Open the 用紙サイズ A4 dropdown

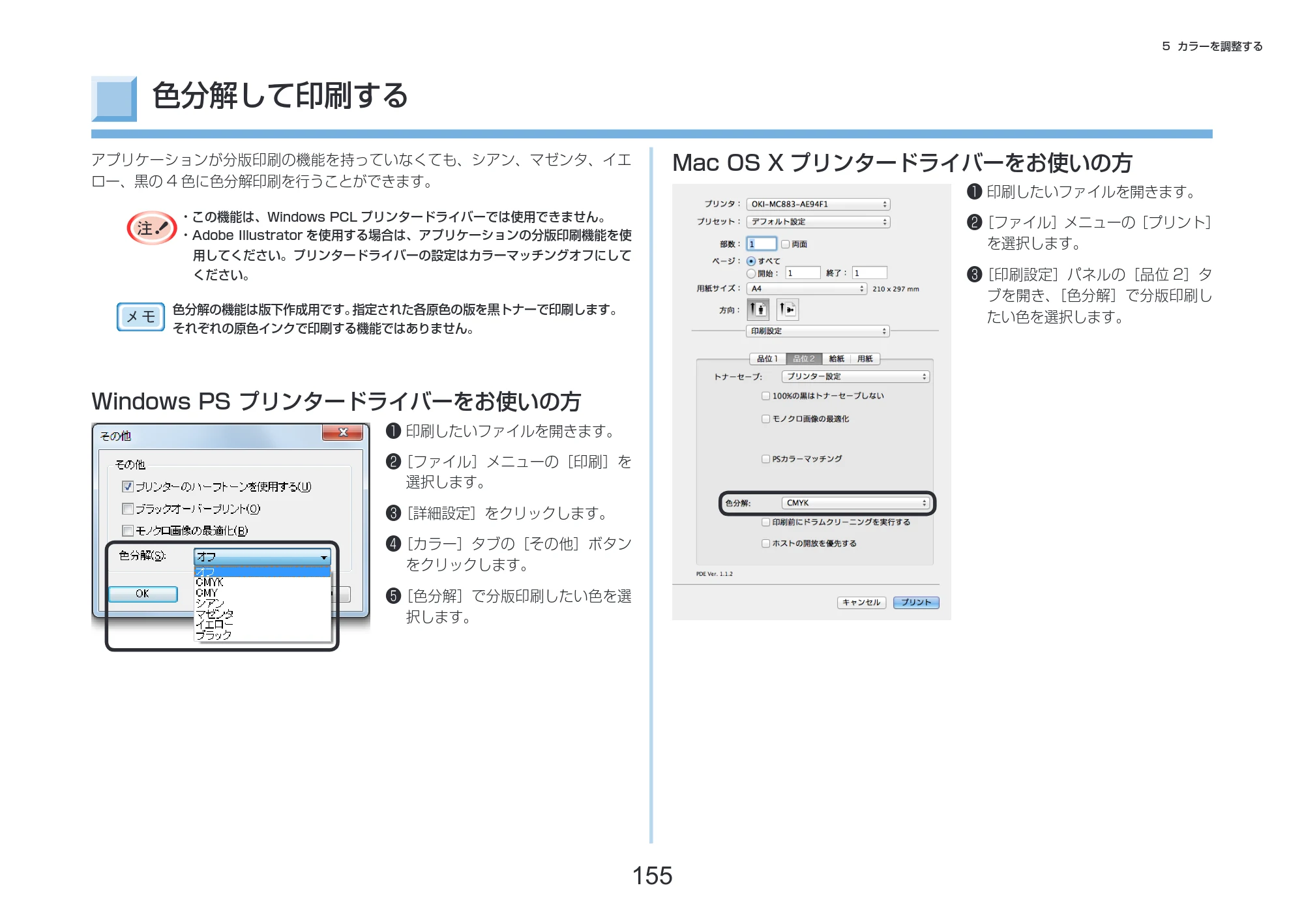tap(807, 288)
